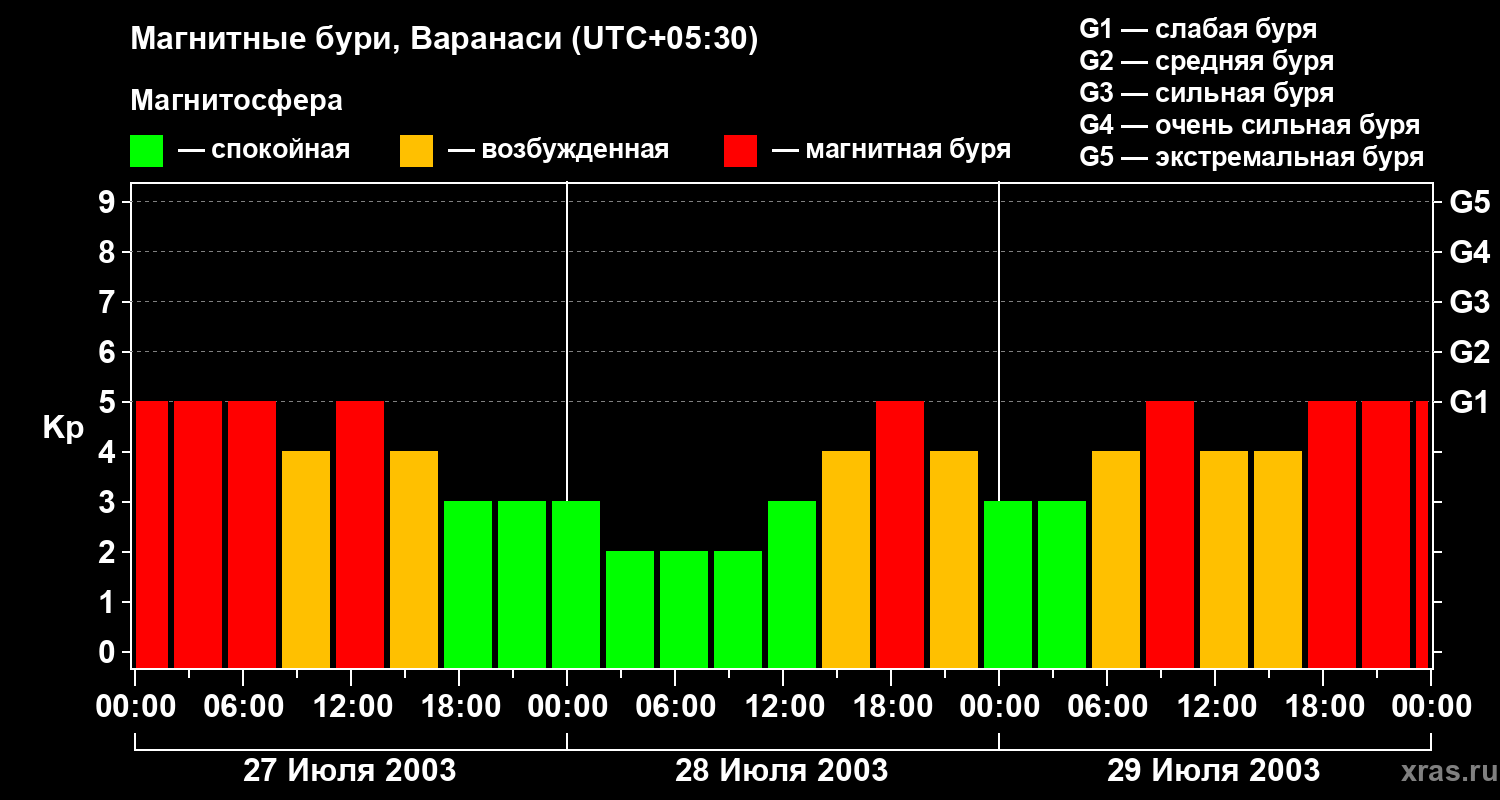The height and width of the screenshot is (800, 1500).
Task: Click the '12:00' tick label for 29 July
Action: point(1215,707)
